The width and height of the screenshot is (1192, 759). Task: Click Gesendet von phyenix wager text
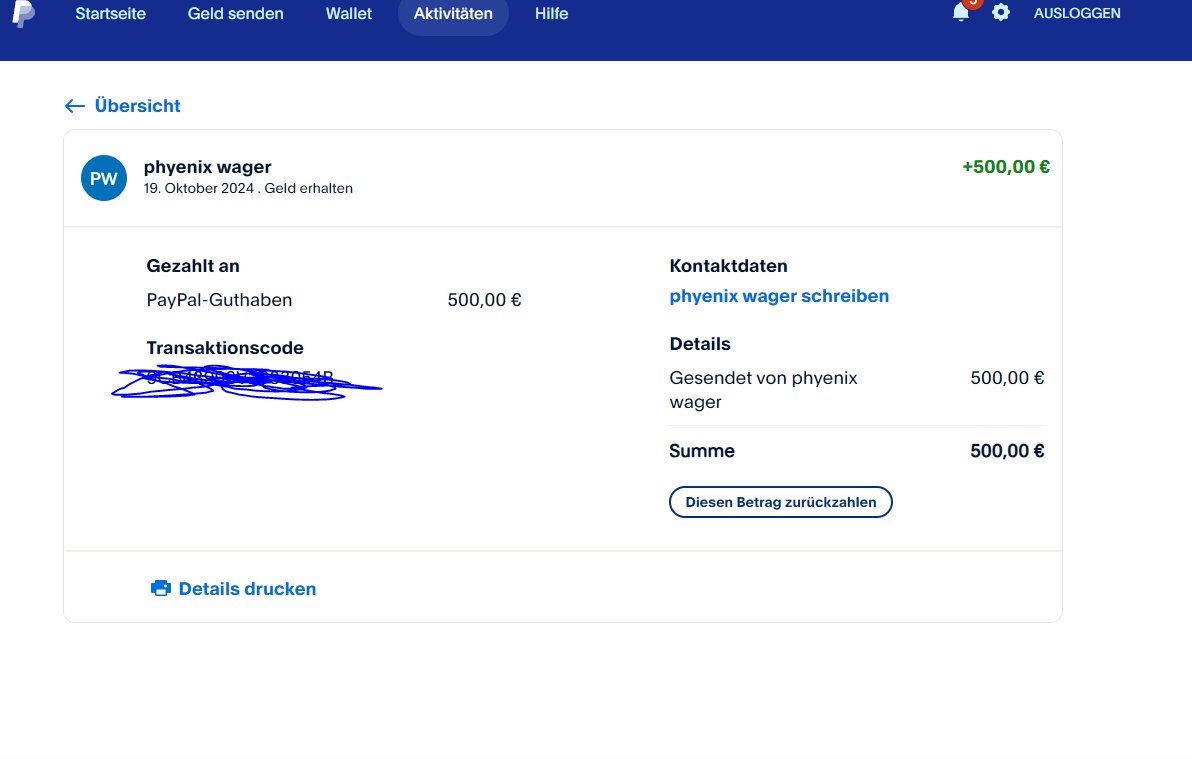[763, 389]
